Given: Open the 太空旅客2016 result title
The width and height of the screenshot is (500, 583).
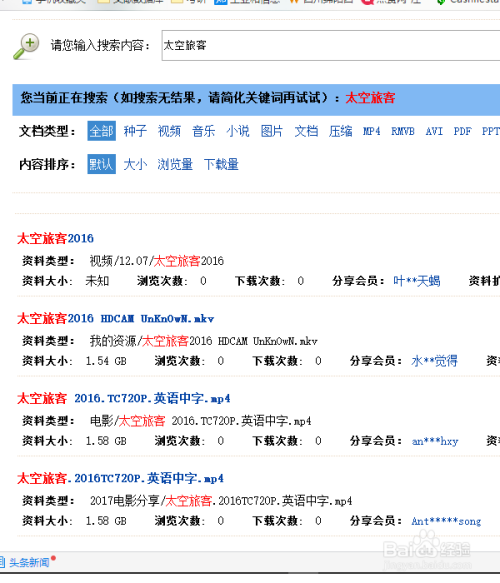Looking at the screenshot, I should click(55, 238).
